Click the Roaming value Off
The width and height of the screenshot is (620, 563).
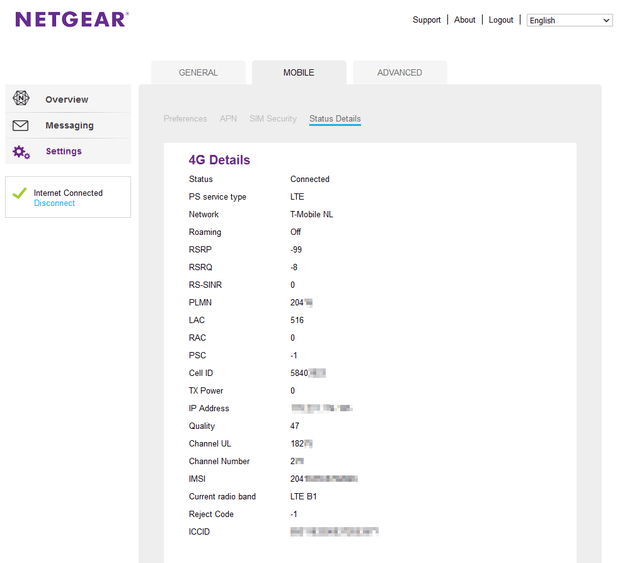click(x=295, y=232)
